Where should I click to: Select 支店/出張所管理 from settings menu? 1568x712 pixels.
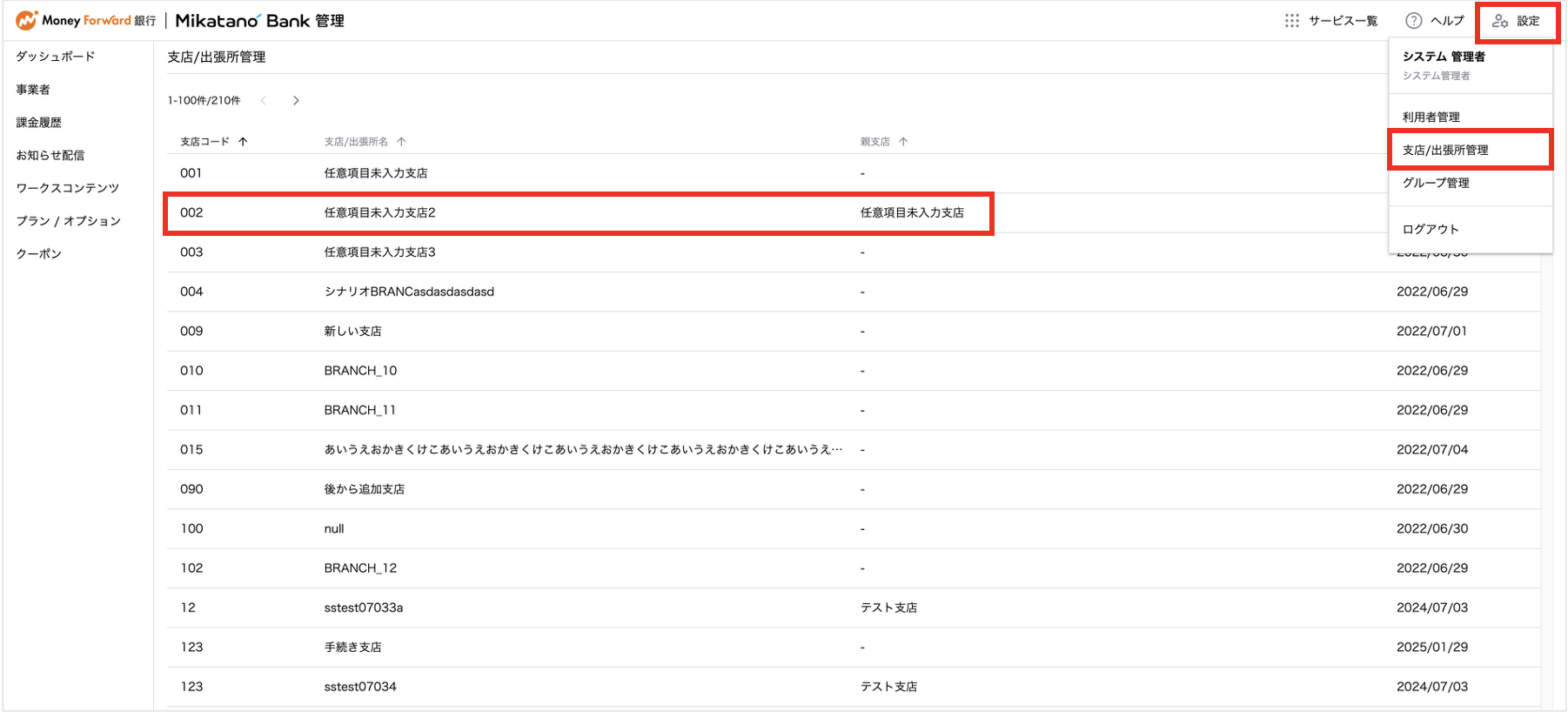click(x=1445, y=150)
